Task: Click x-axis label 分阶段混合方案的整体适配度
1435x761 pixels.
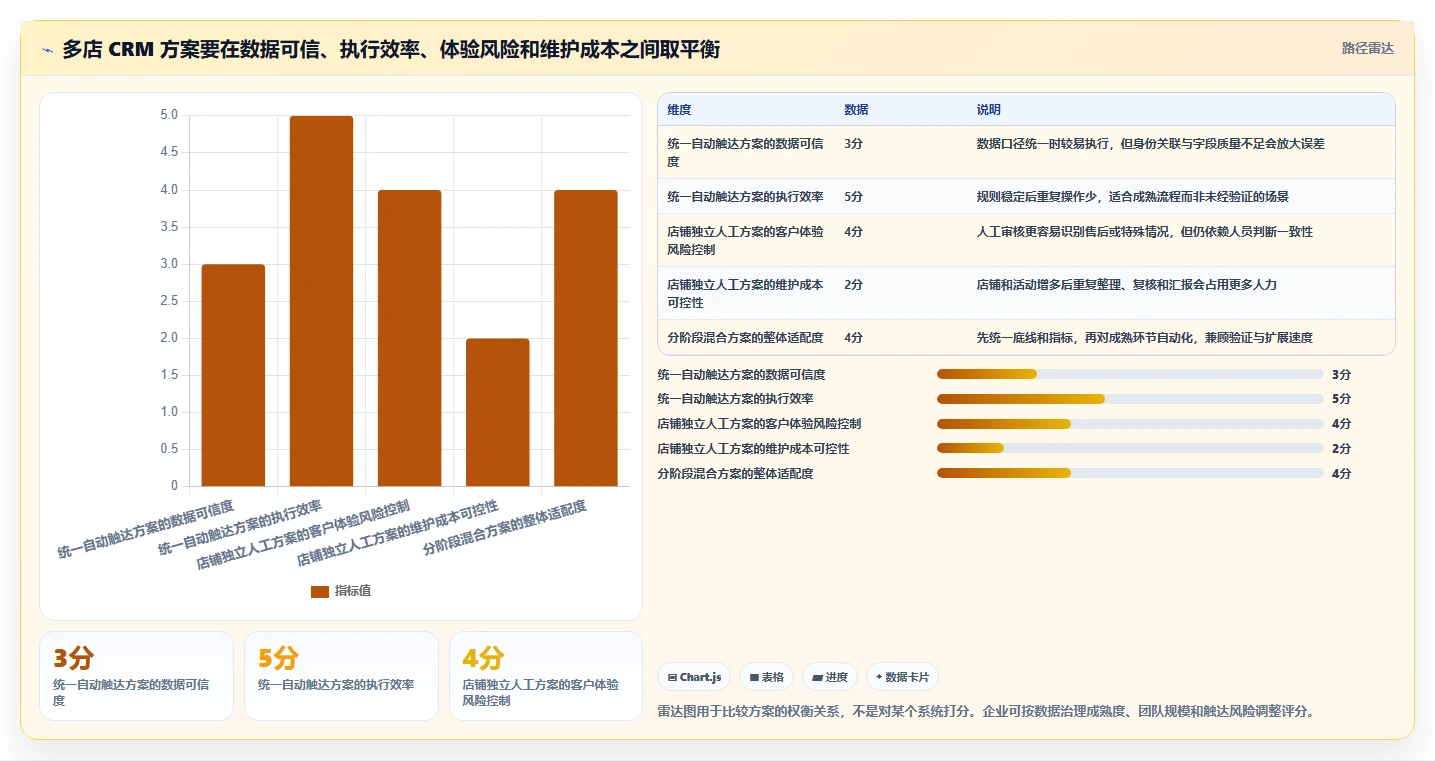Action: tap(504, 528)
